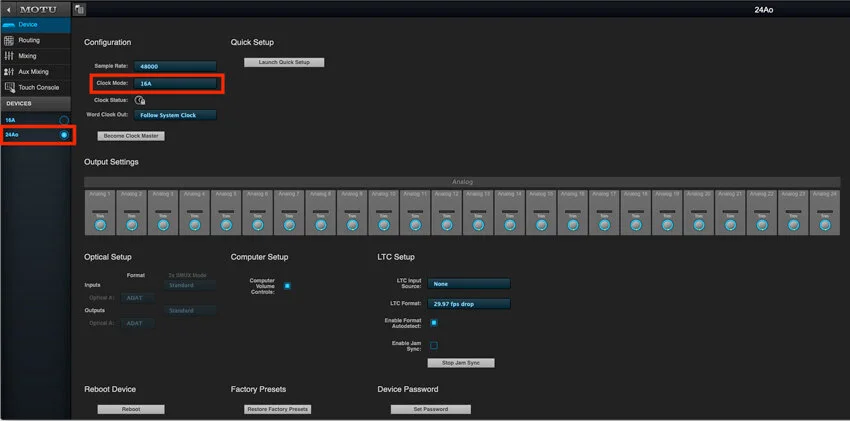Adjust the Analog 3 trim knob
This screenshot has width=850, height=421.
[x=163, y=225]
